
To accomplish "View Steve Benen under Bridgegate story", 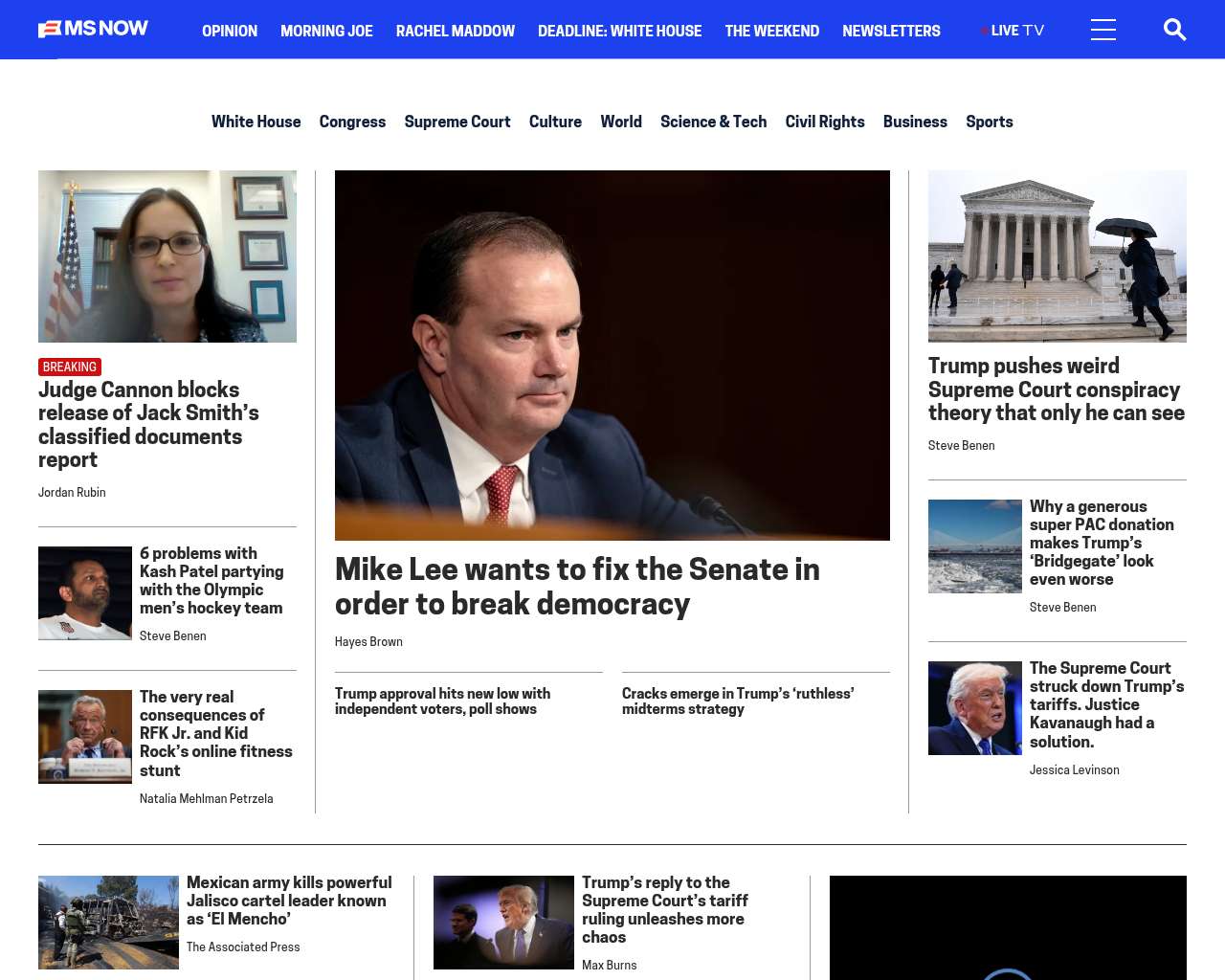I will click(1062, 607).
